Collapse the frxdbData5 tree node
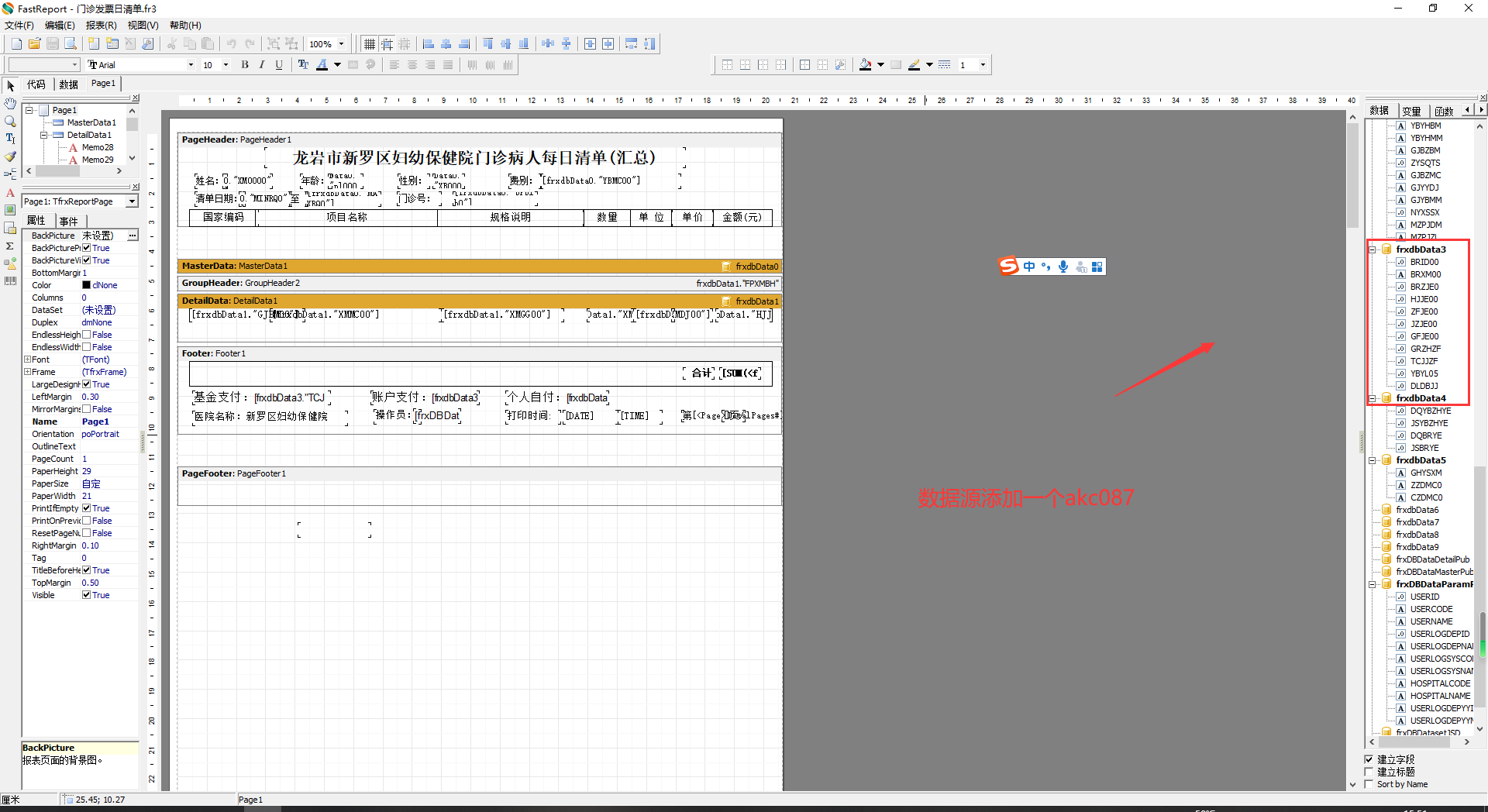The width and height of the screenshot is (1488, 812). point(1373,460)
